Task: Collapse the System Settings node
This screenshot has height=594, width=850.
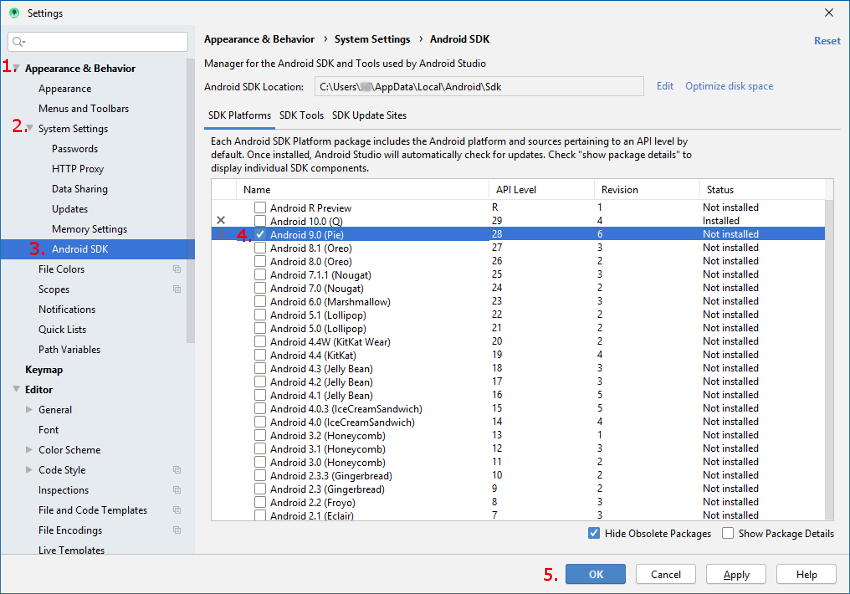Action: [x=29, y=128]
